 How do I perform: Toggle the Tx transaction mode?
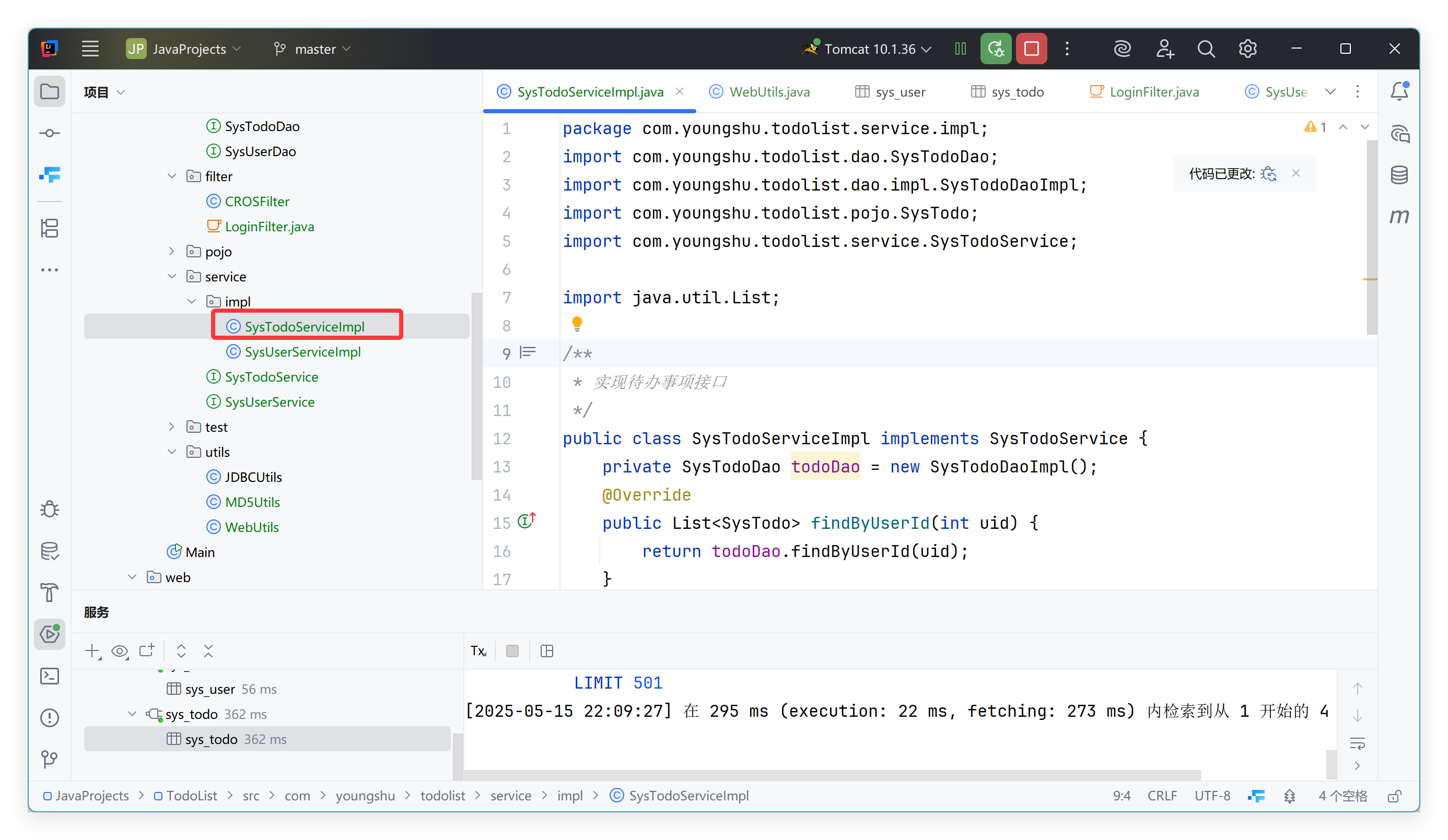click(x=478, y=650)
